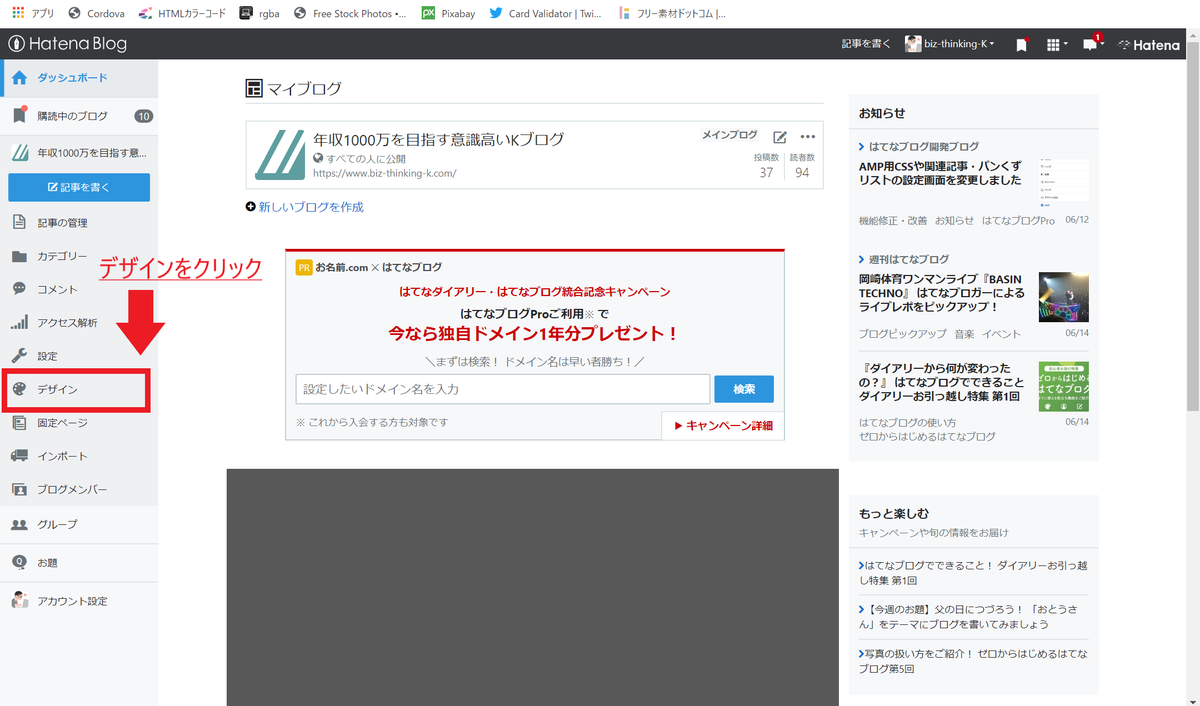This screenshot has width=1200, height=706.
Task: Click the Hatena Blog logo
Action: tap(68, 44)
